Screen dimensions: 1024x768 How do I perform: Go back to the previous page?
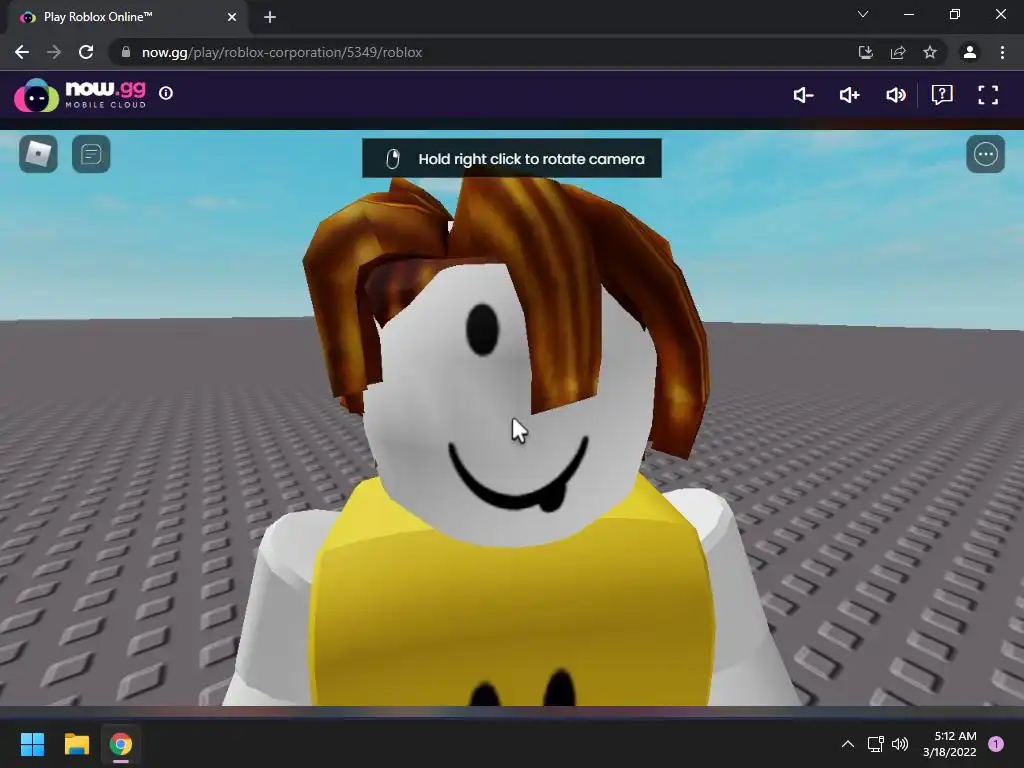[x=22, y=52]
